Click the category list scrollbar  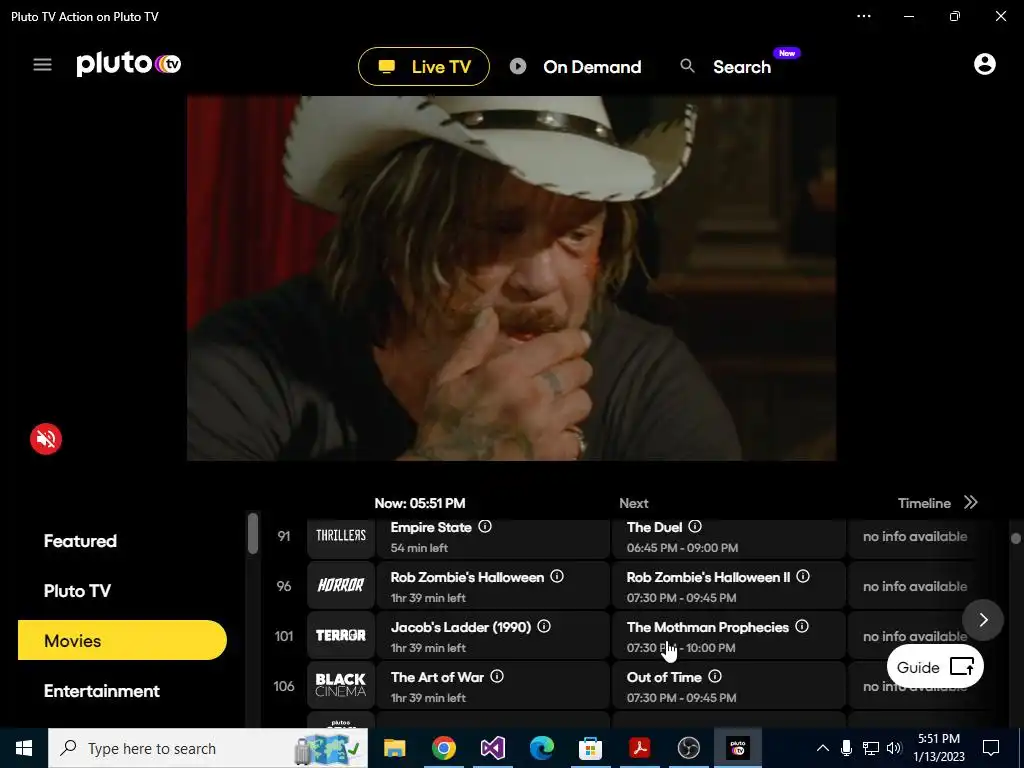click(253, 534)
